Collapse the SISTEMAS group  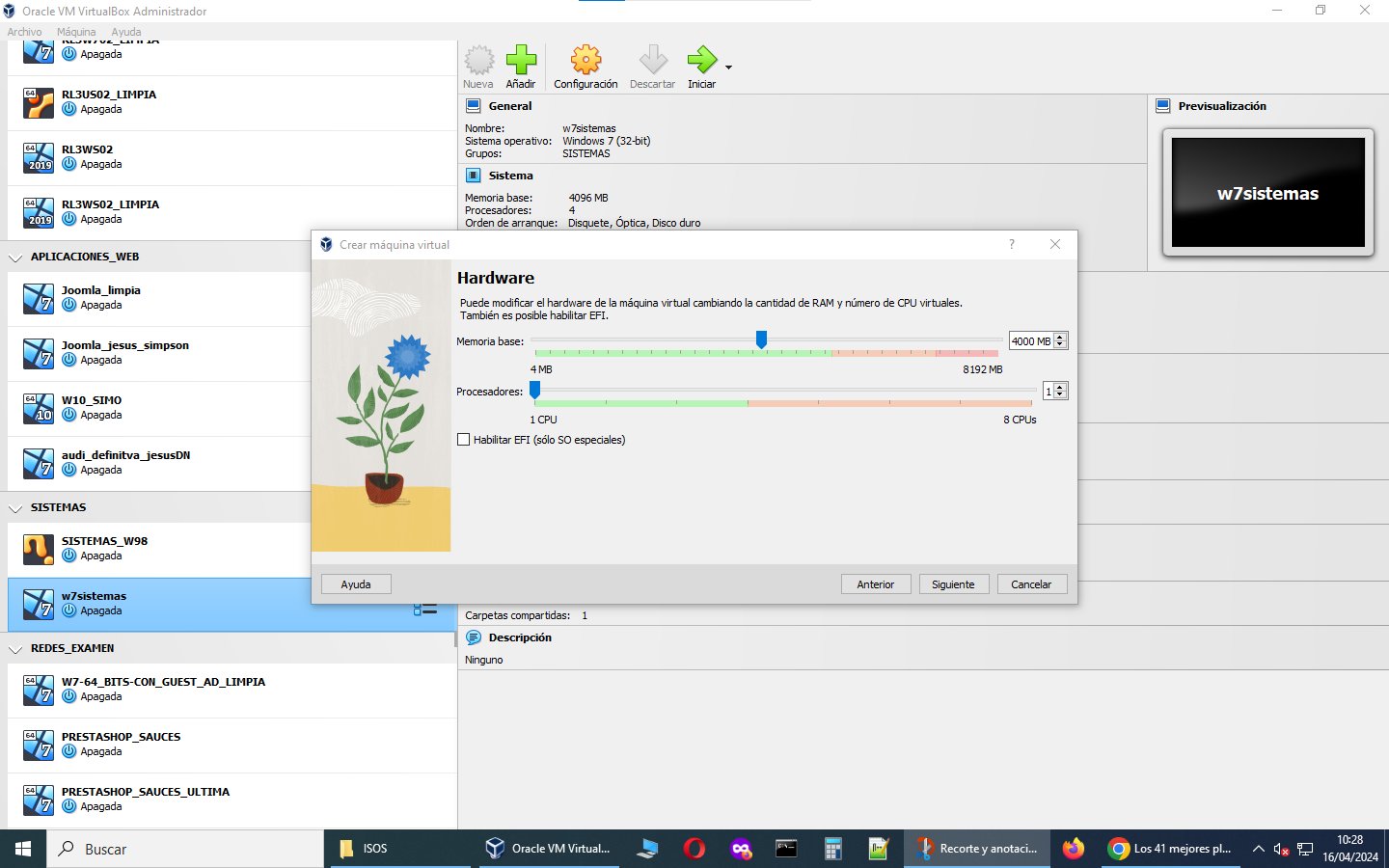(15, 508)
